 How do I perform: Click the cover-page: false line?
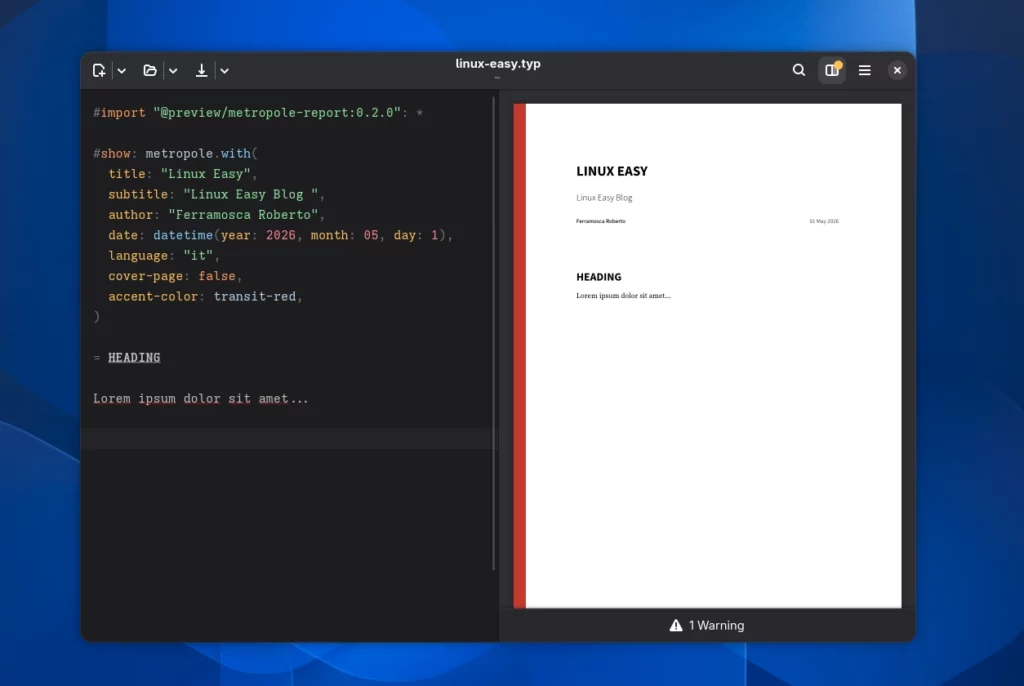[x=175, y=276]
